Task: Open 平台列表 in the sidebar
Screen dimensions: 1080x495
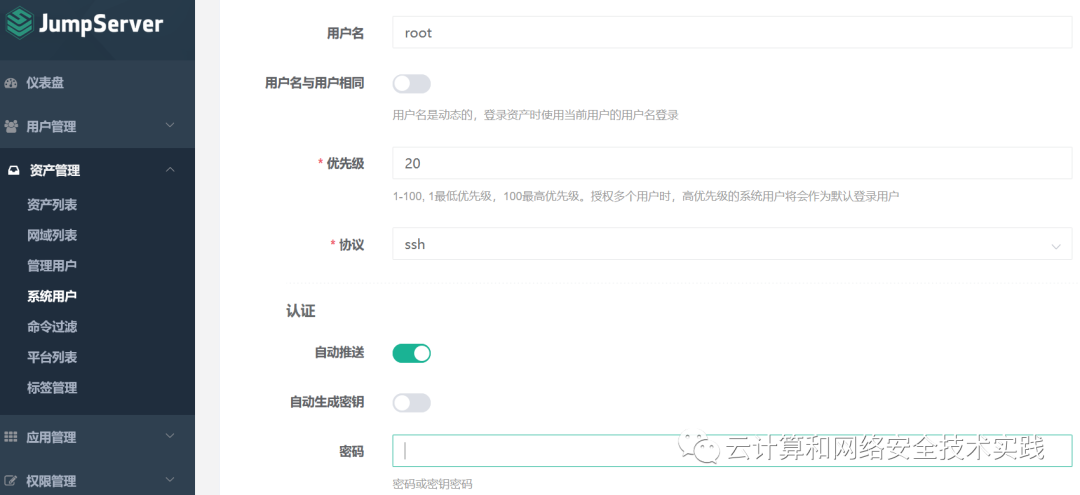Action: [52, 357]
